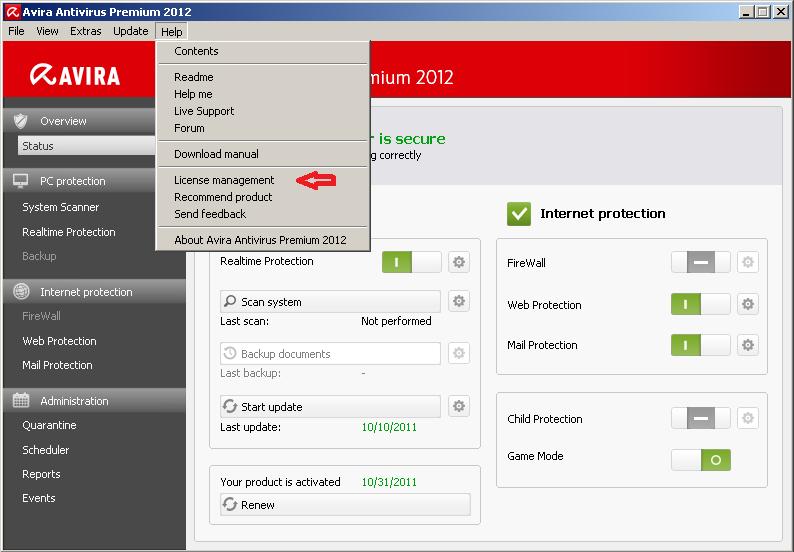
Task: Toggle the FireWall switch
Action: pos(701,262)
